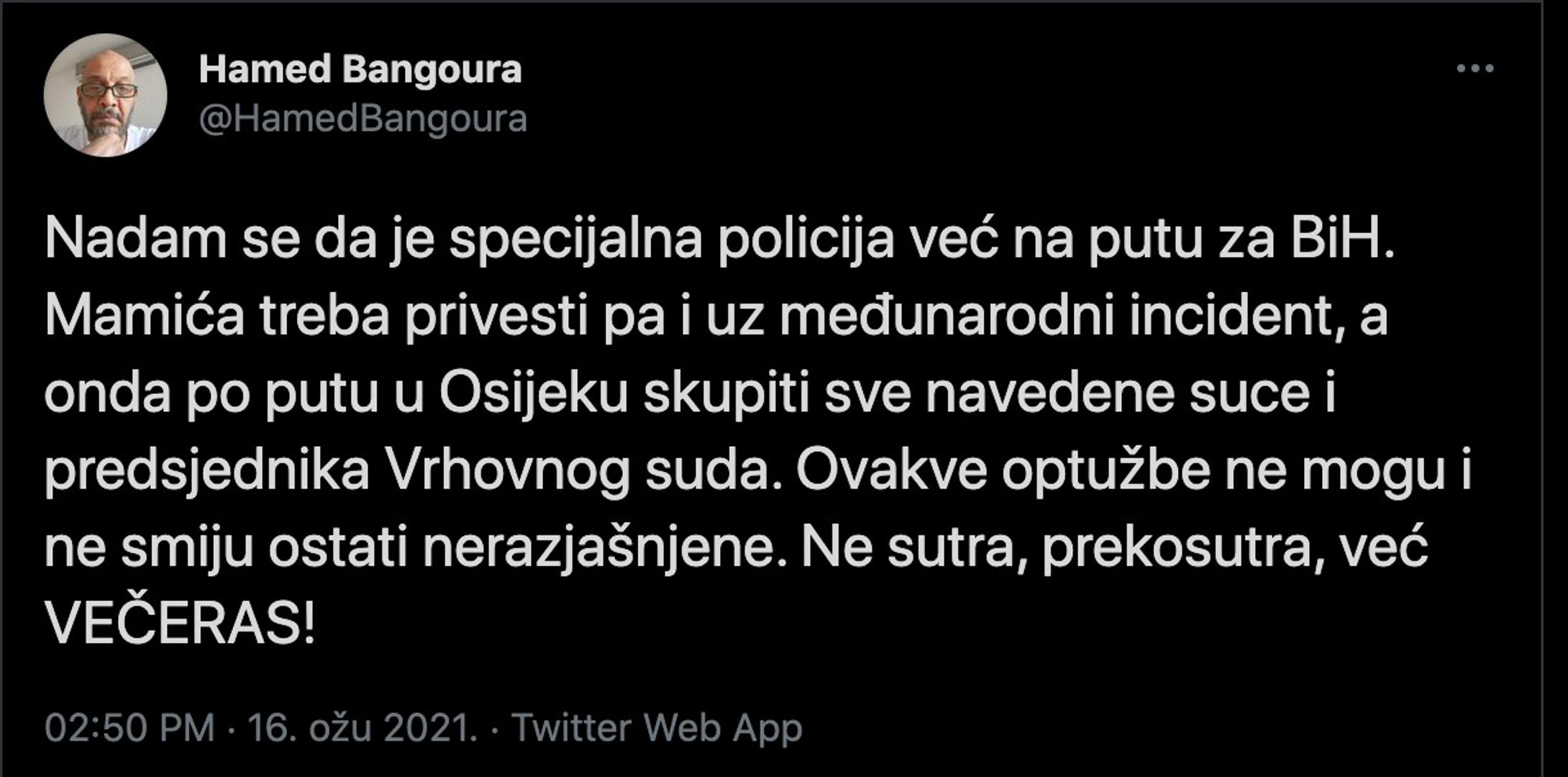Click the 02:50 PM timestamp

tap(129, 727)
